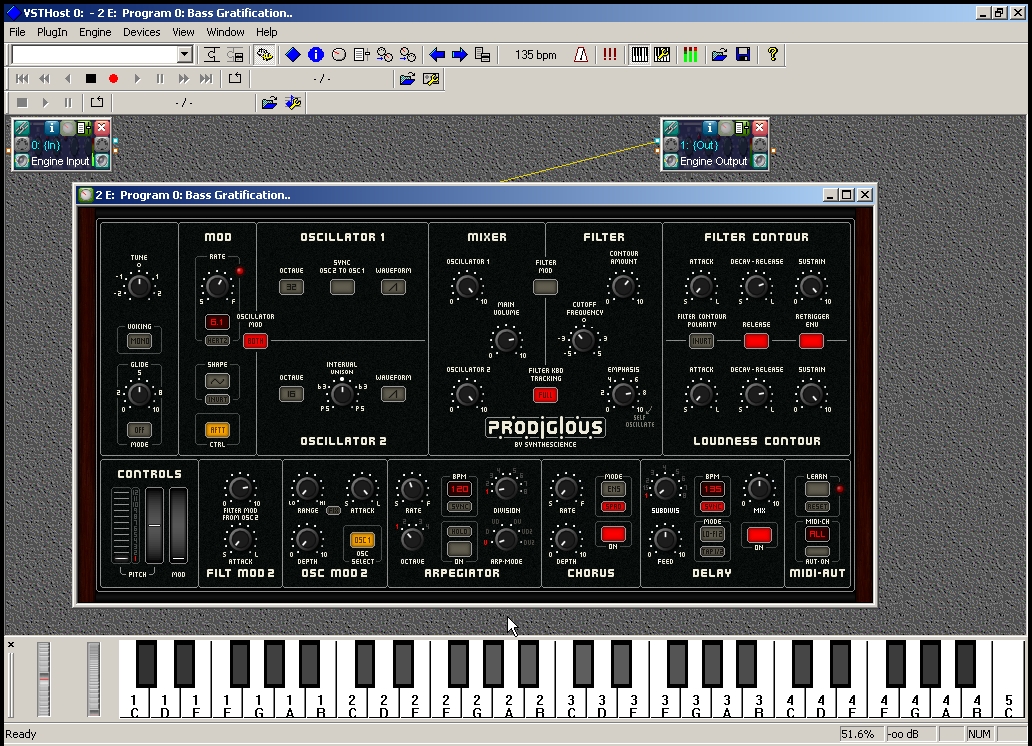Toggle the MONO voicing button

coord(139,340)
